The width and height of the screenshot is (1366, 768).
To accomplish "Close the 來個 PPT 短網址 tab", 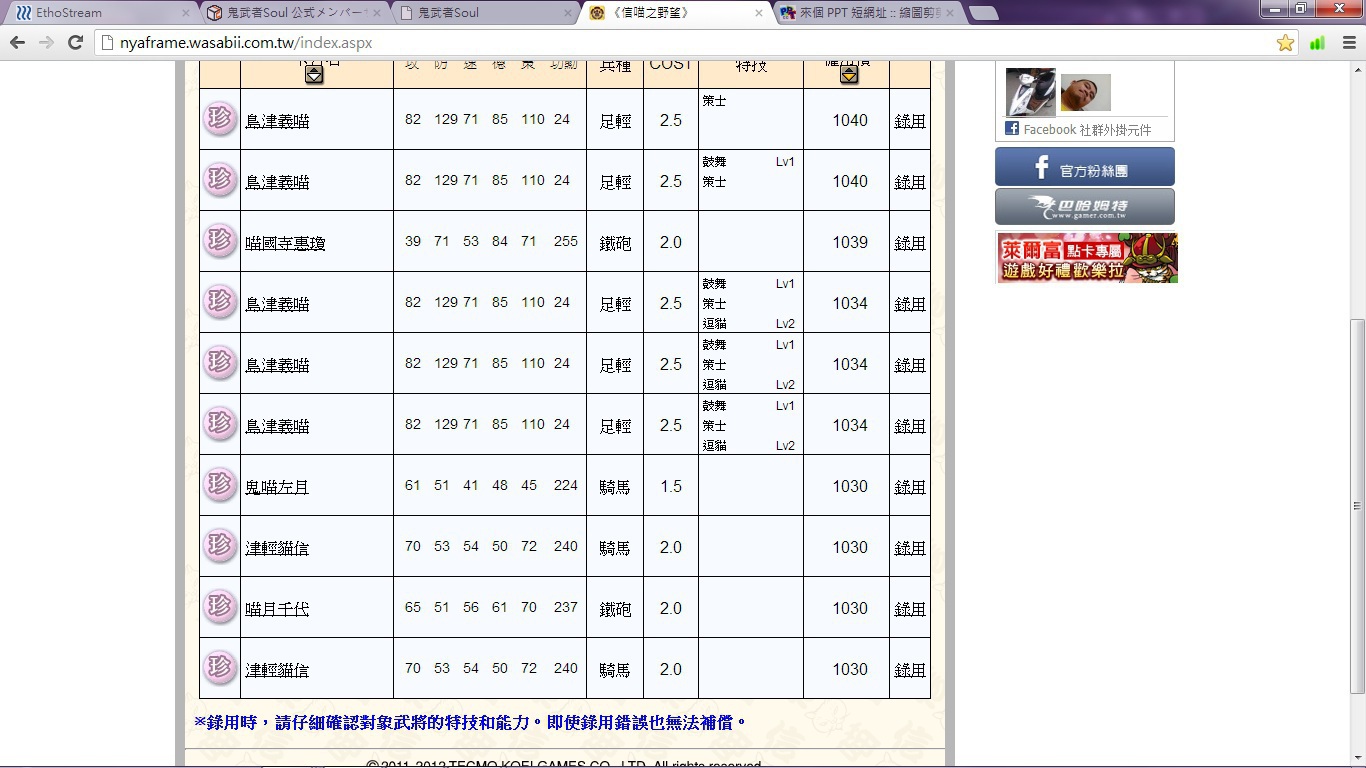I will click(x=951, y=13).
